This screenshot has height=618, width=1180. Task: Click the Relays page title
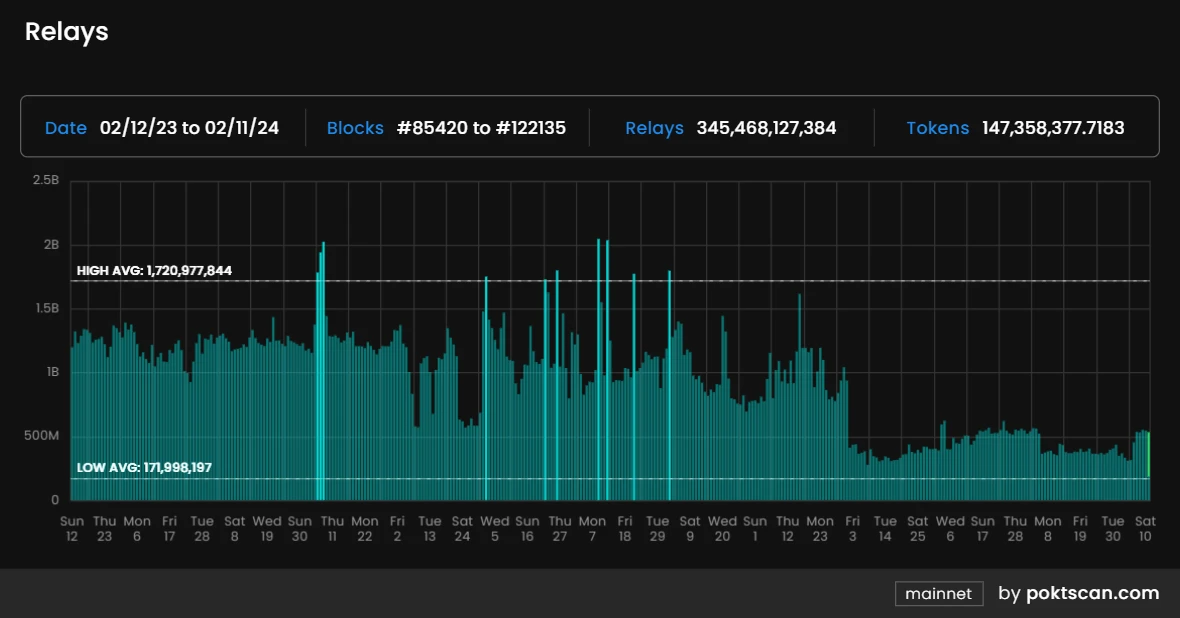point(66,31)
